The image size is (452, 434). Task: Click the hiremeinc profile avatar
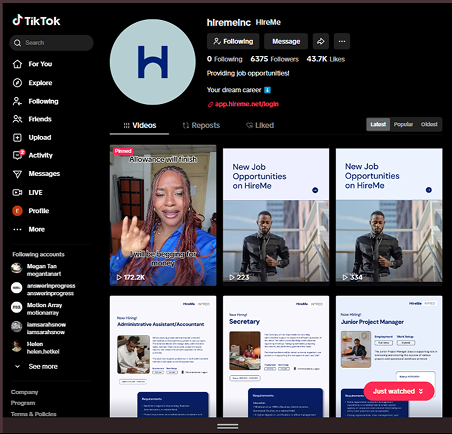pyautogui.click(x=153, y=62)
